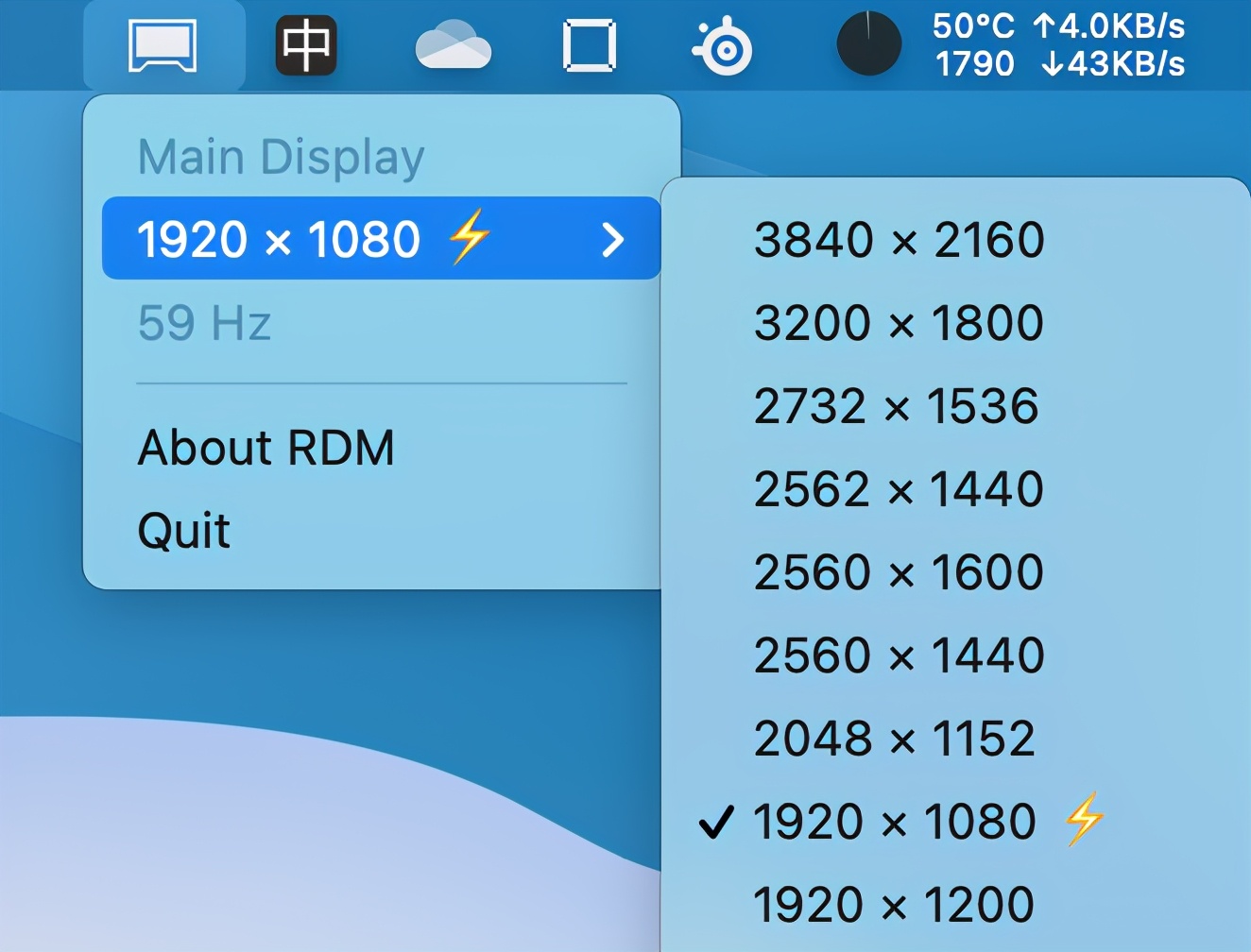Choose the 3840 × 2160 resolution
This screenshot has width=1251, height=952.
tap(899, 239)
